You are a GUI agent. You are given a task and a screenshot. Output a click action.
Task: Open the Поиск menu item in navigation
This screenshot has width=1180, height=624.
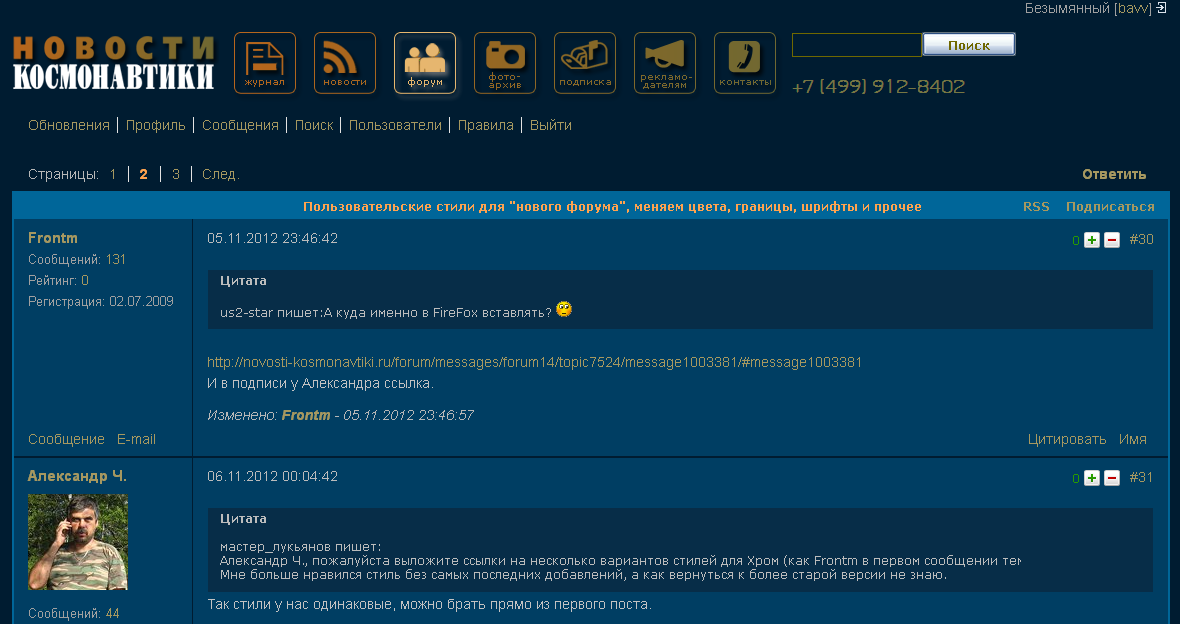314,126
